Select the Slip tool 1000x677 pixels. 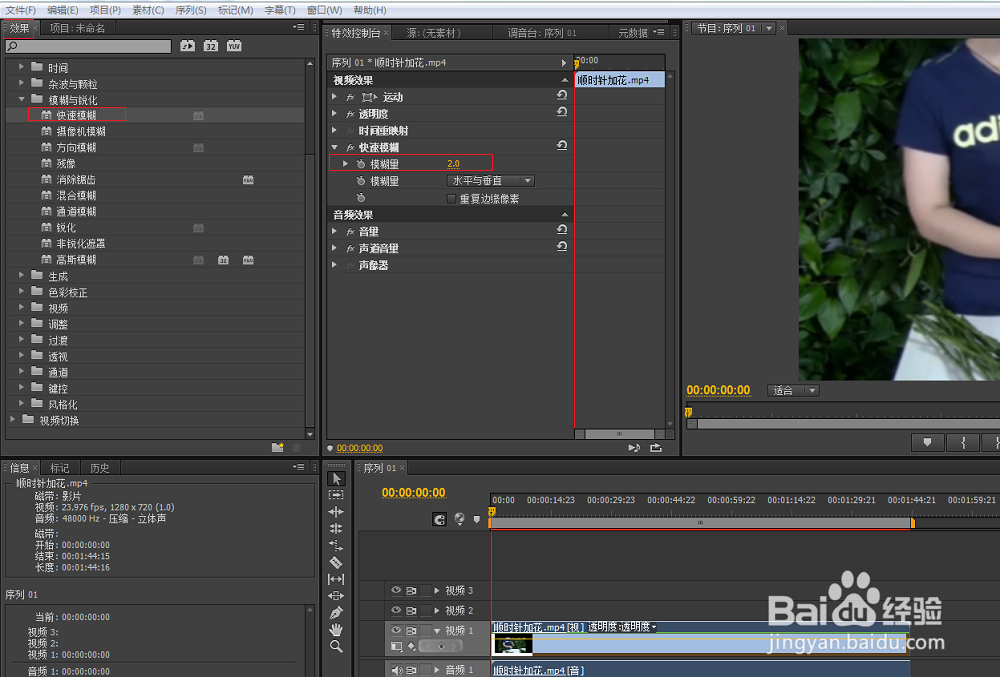click(x=336, y=579)
